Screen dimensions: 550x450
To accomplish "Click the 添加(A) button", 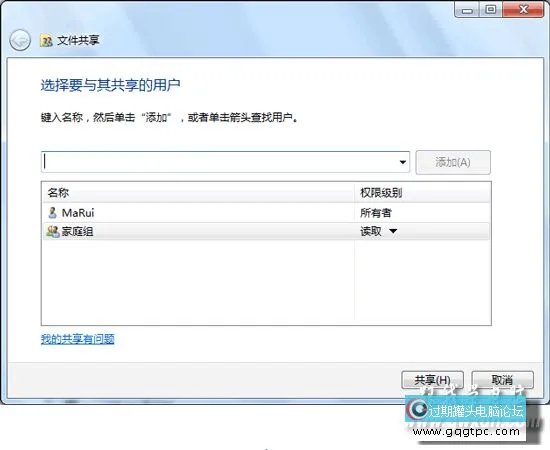I will 453,162.
